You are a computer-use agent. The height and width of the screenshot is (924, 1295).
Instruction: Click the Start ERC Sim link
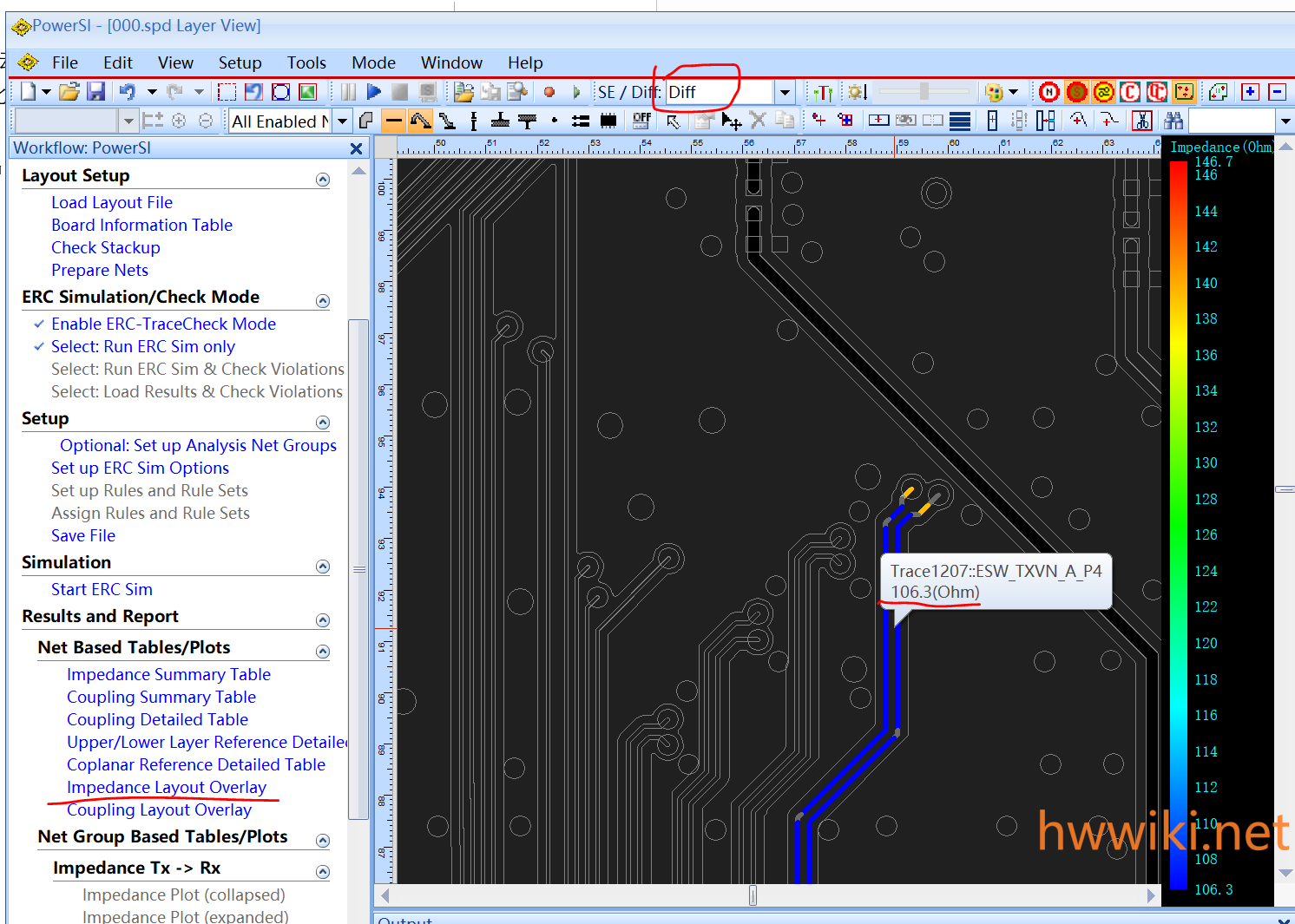[102, 589]
